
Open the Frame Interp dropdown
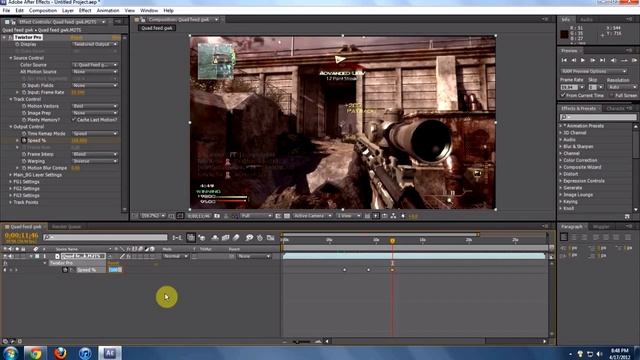pos(95,154)
